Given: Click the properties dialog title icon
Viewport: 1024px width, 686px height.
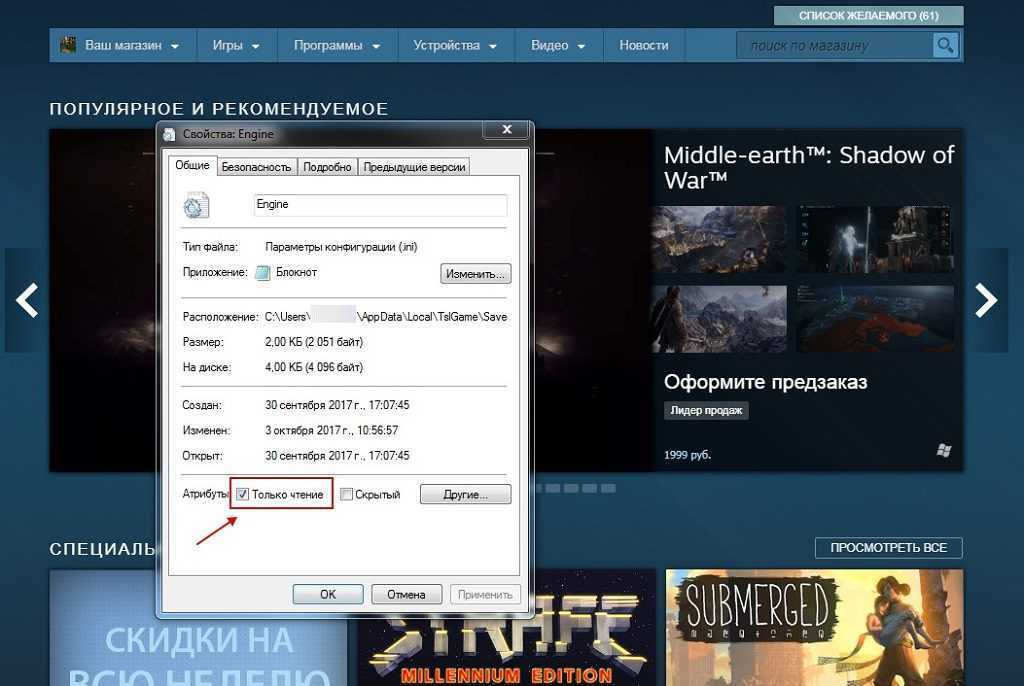Looking at the screenshot, I should click(169, 134).
